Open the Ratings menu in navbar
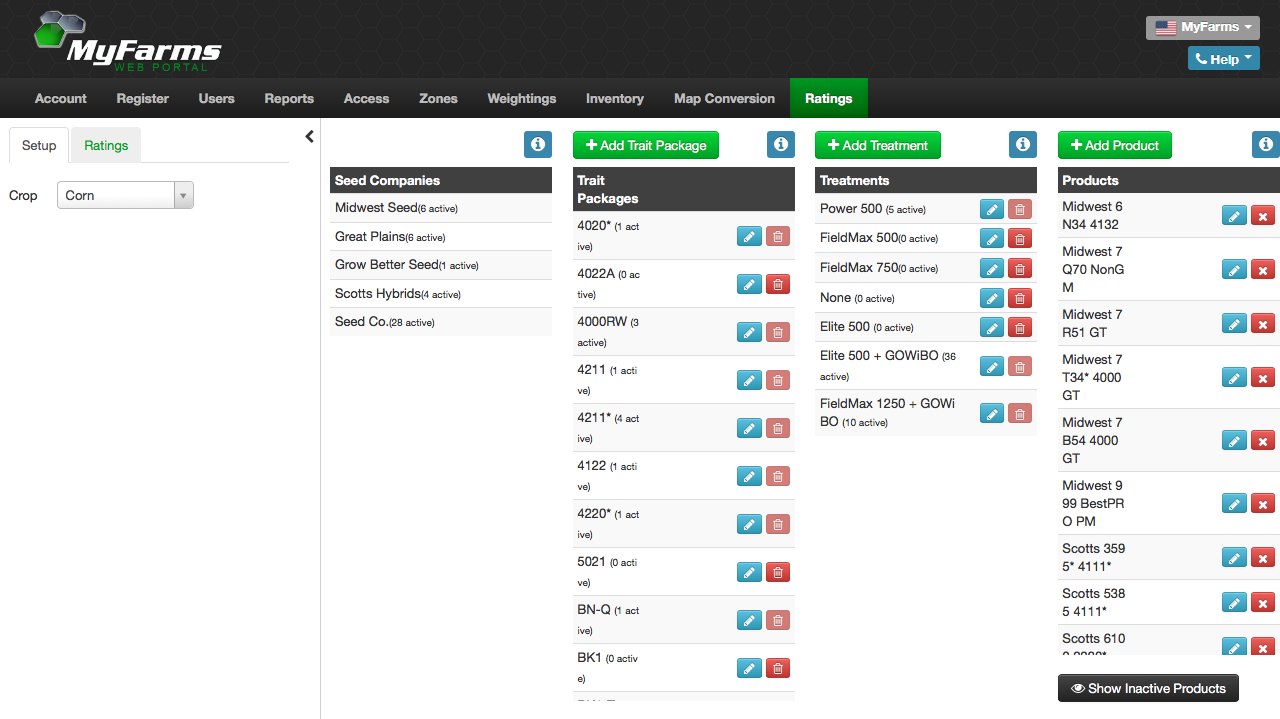1280x719 pixels. point(829,98)
